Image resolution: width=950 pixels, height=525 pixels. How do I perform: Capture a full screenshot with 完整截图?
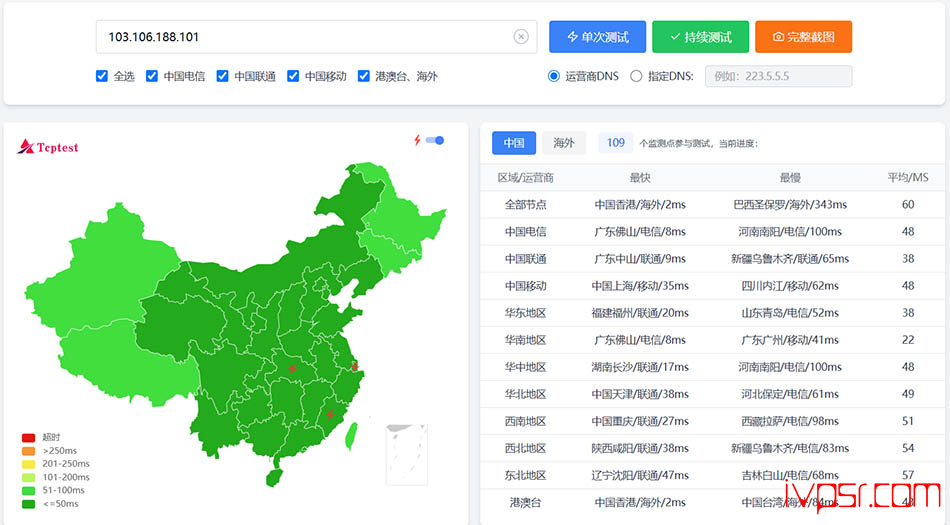(803, 37)
